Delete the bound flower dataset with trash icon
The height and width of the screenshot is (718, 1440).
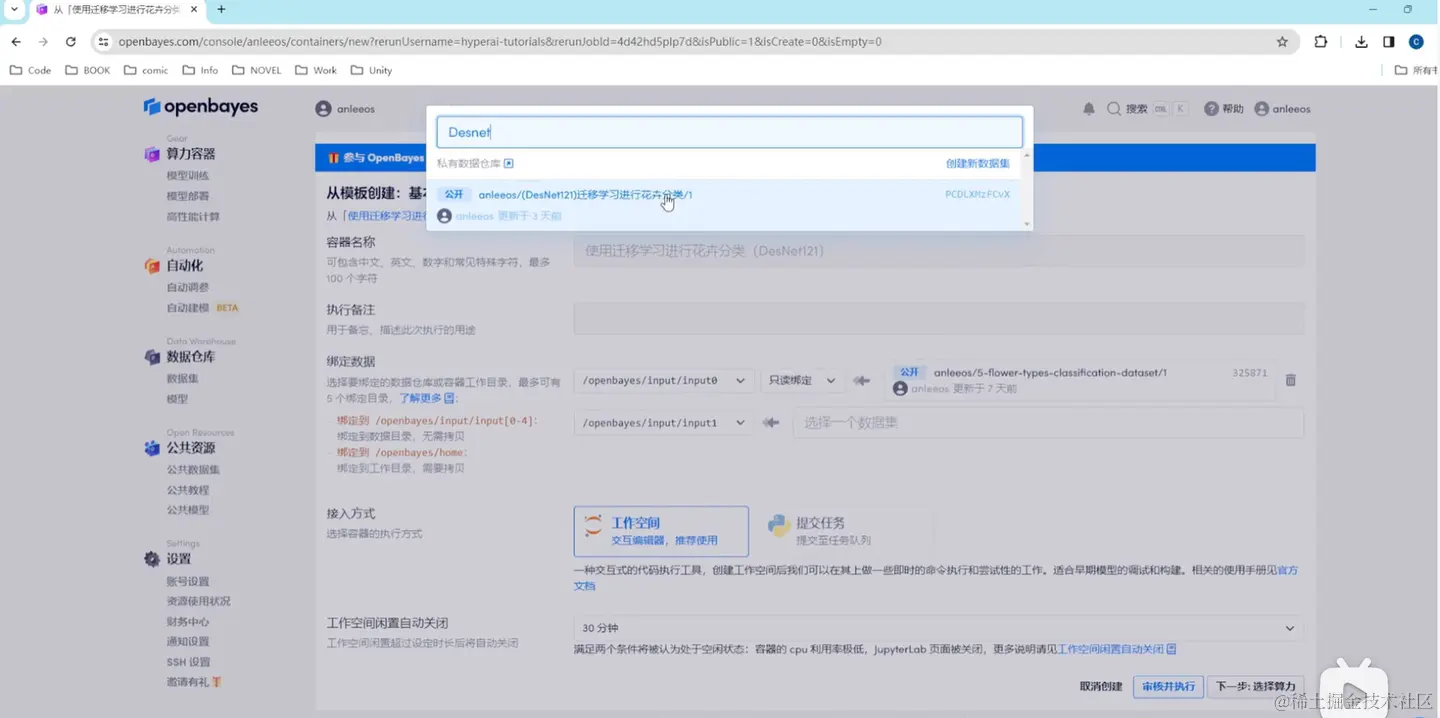point(1291,380)
